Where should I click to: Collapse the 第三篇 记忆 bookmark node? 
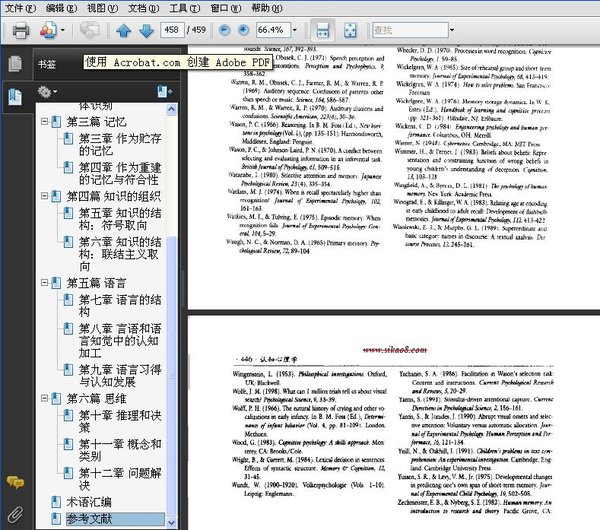[44, 122]
